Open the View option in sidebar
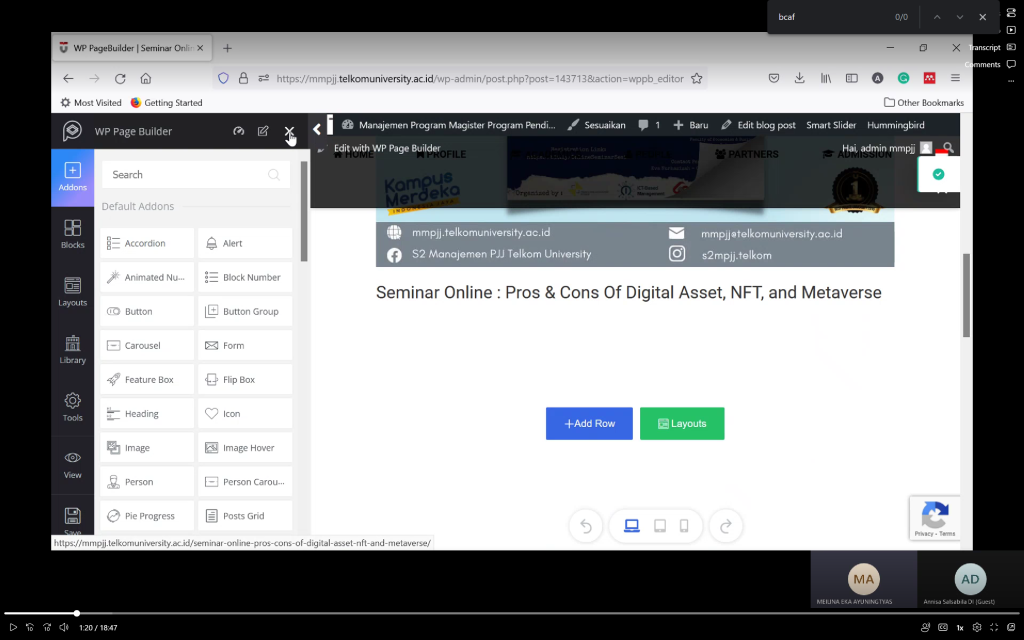Viewport: 1024px width, 640px height. [x=72, y=464]
